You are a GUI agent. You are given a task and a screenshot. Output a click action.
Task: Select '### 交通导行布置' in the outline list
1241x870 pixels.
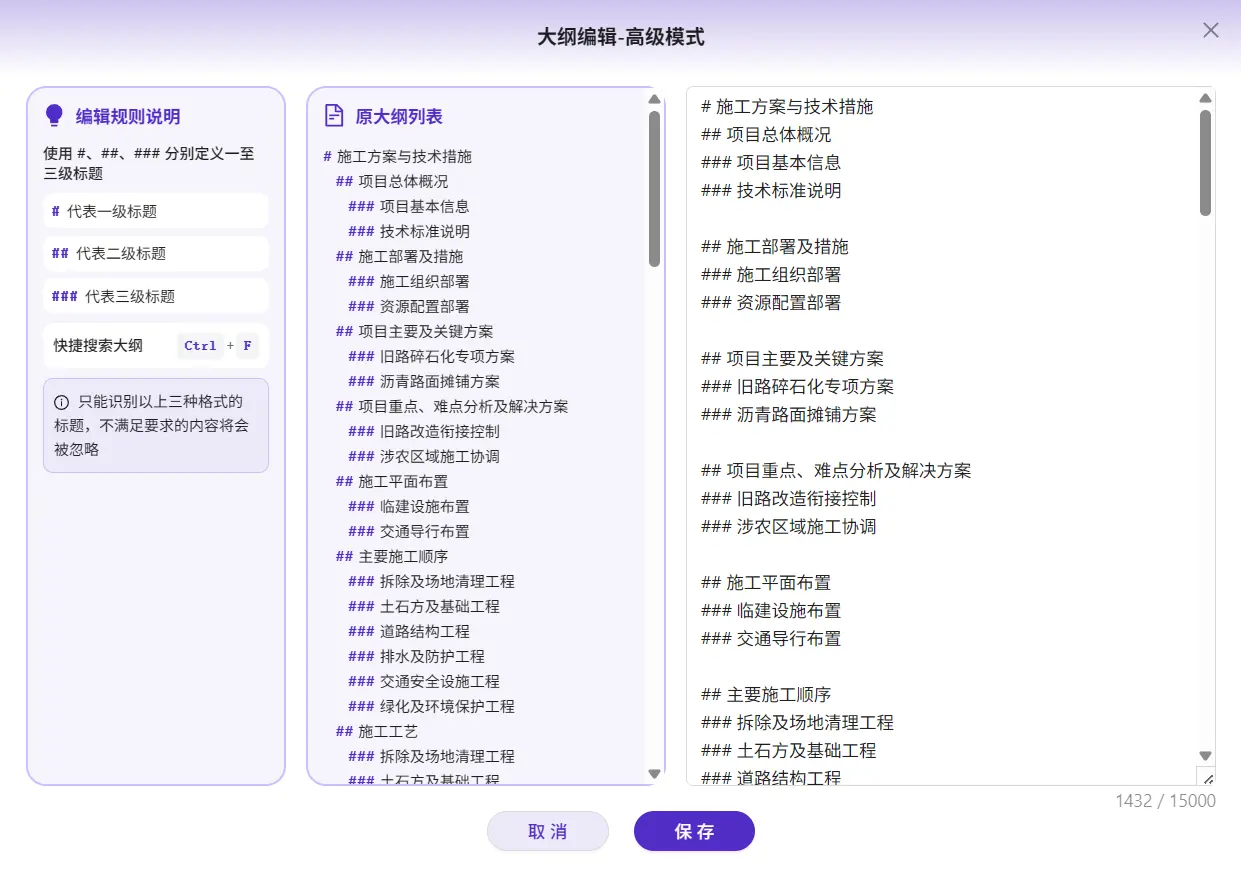409,531
